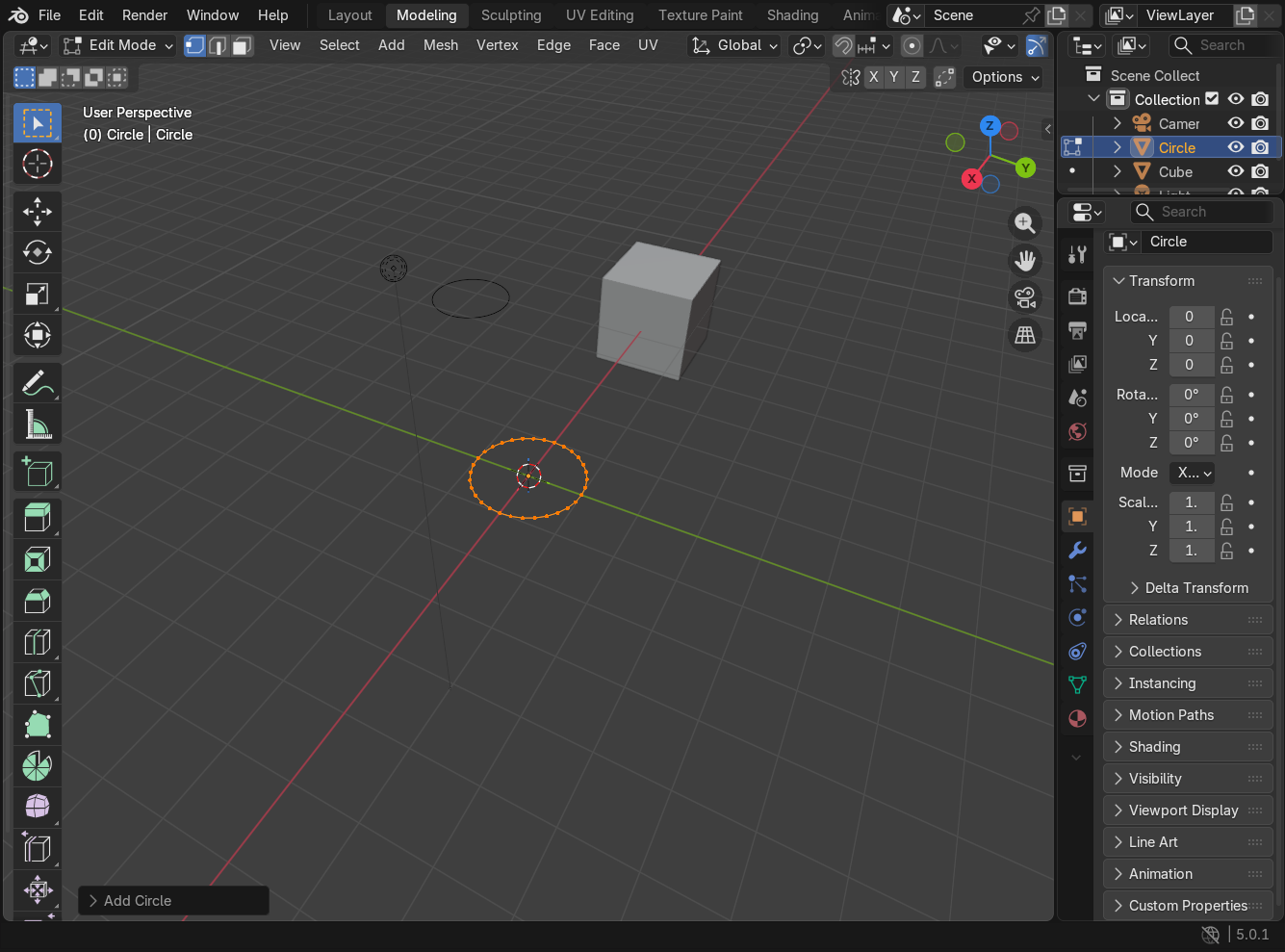Click the X mirror axis button
This screenshot has height=952, width=1285.
coord(873,77)
